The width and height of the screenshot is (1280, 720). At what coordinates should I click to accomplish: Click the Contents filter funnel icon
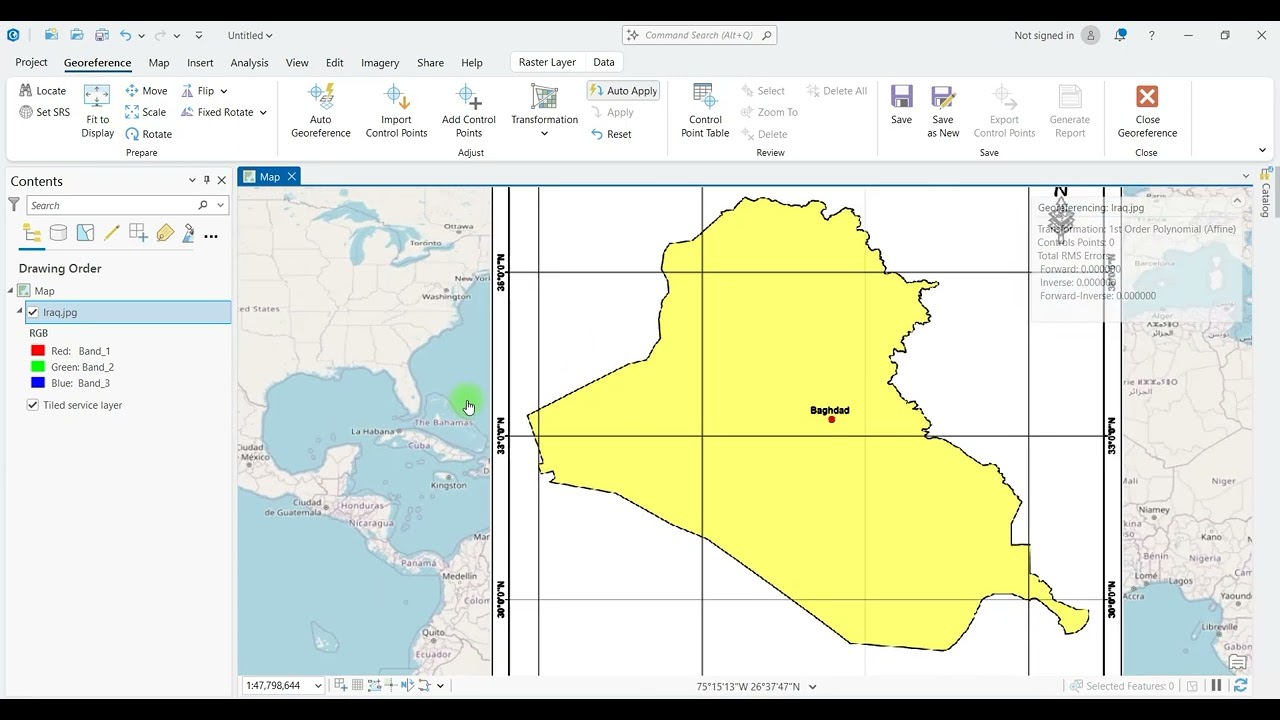[14, 205]
